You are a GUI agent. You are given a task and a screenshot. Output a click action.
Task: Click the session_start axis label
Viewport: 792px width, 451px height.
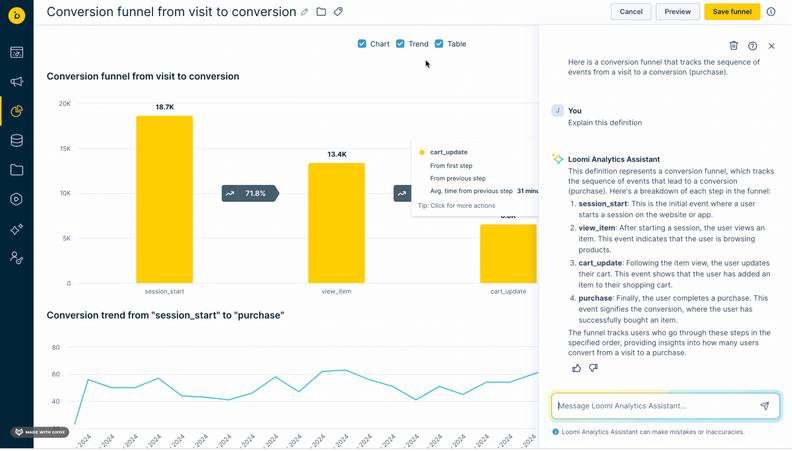[165, 291]
